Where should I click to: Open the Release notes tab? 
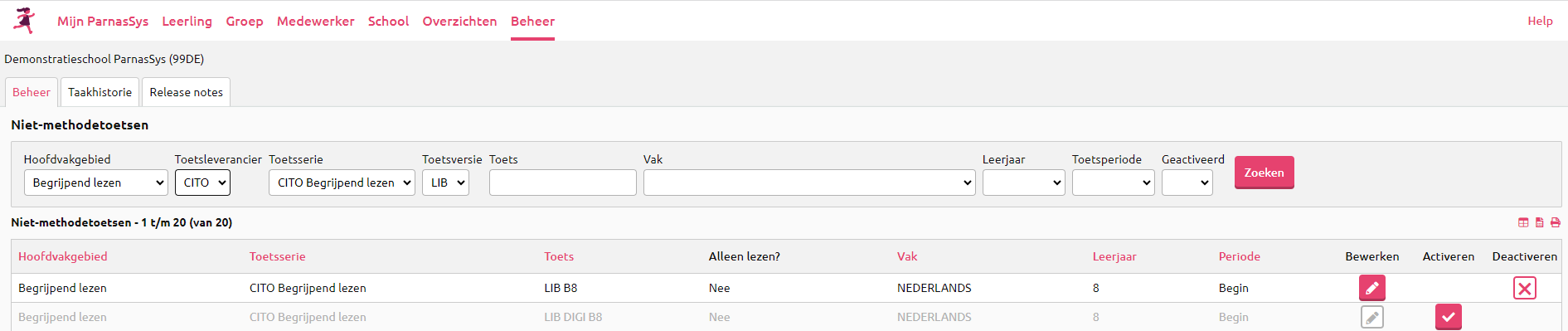tap(186, 92)
